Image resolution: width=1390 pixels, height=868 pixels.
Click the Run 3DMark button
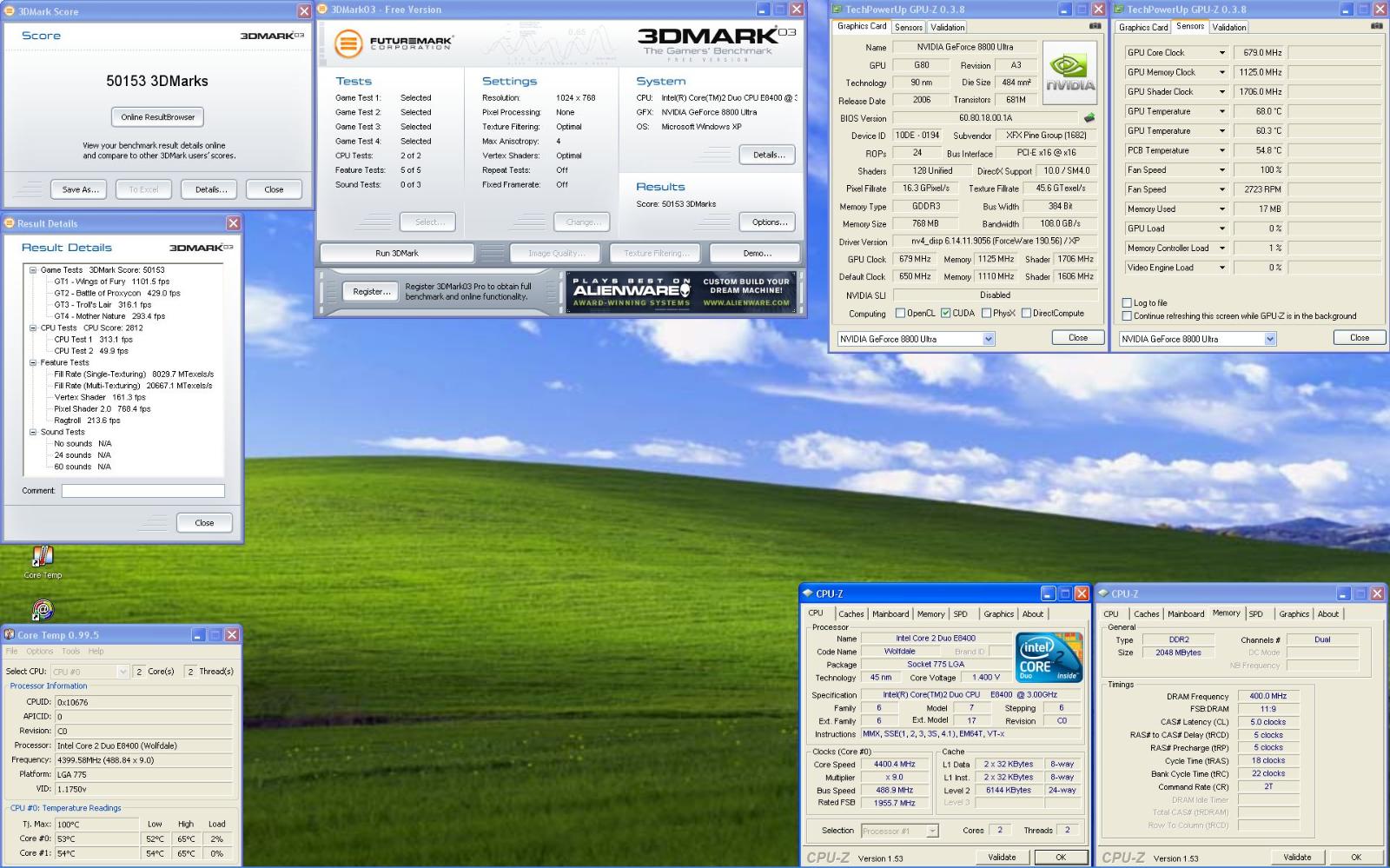pos(397,253)
